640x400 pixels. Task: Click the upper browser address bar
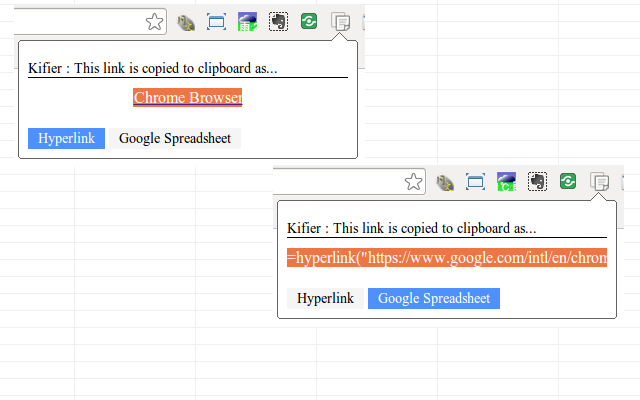tap(90, 21)
